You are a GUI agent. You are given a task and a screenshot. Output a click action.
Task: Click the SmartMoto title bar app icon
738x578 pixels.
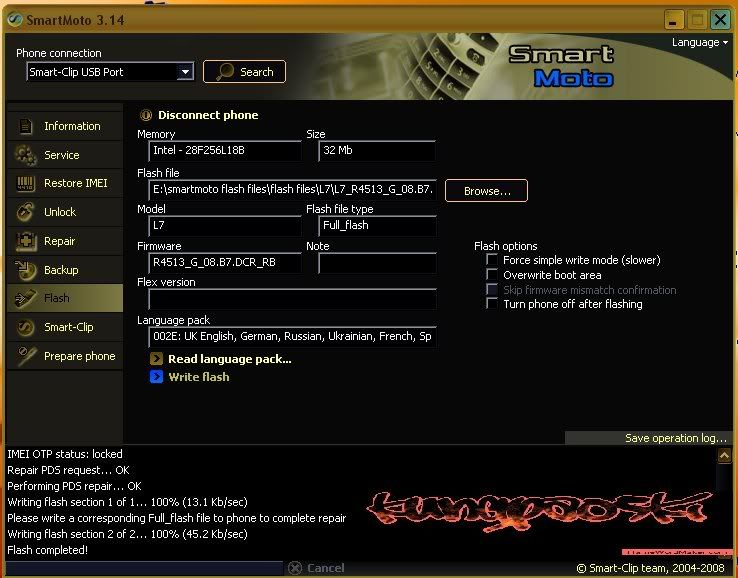pyautogui.click(x=15, y=20)
